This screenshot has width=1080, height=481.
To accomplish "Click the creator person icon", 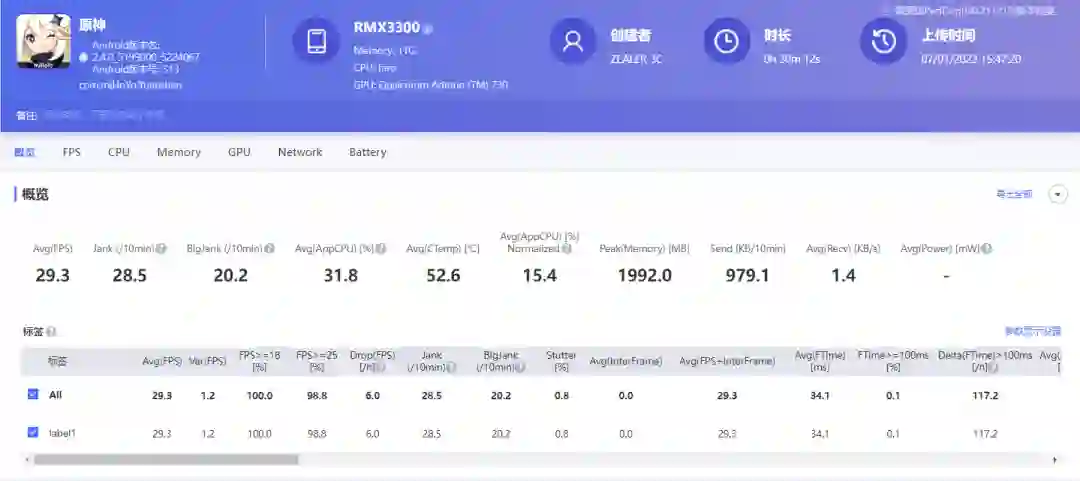I will point(573,41).
